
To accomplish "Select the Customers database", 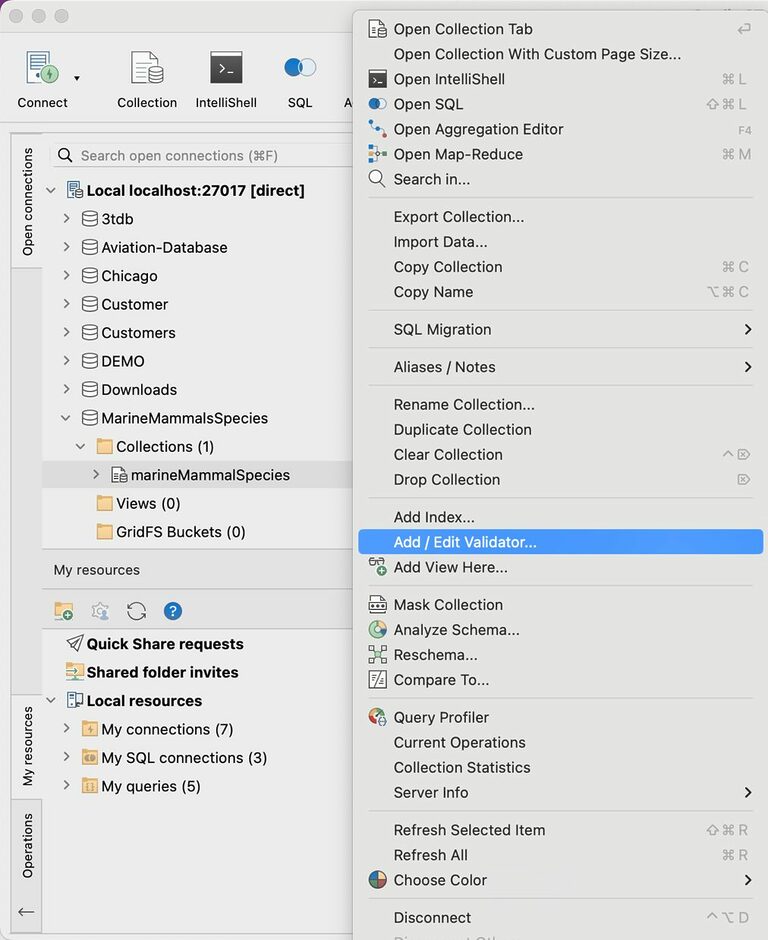I will [x=135, y=332].
